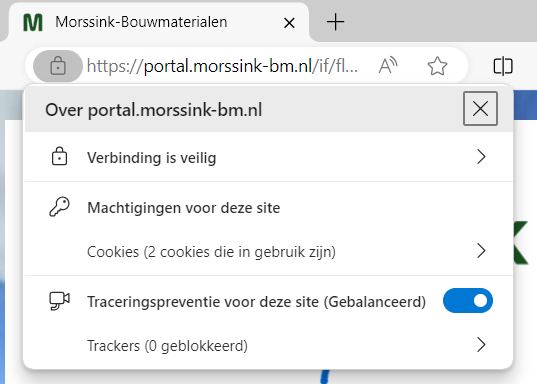Click the green M favicon on the tab
The image size is (537, 384).
(x=33, y=22)
